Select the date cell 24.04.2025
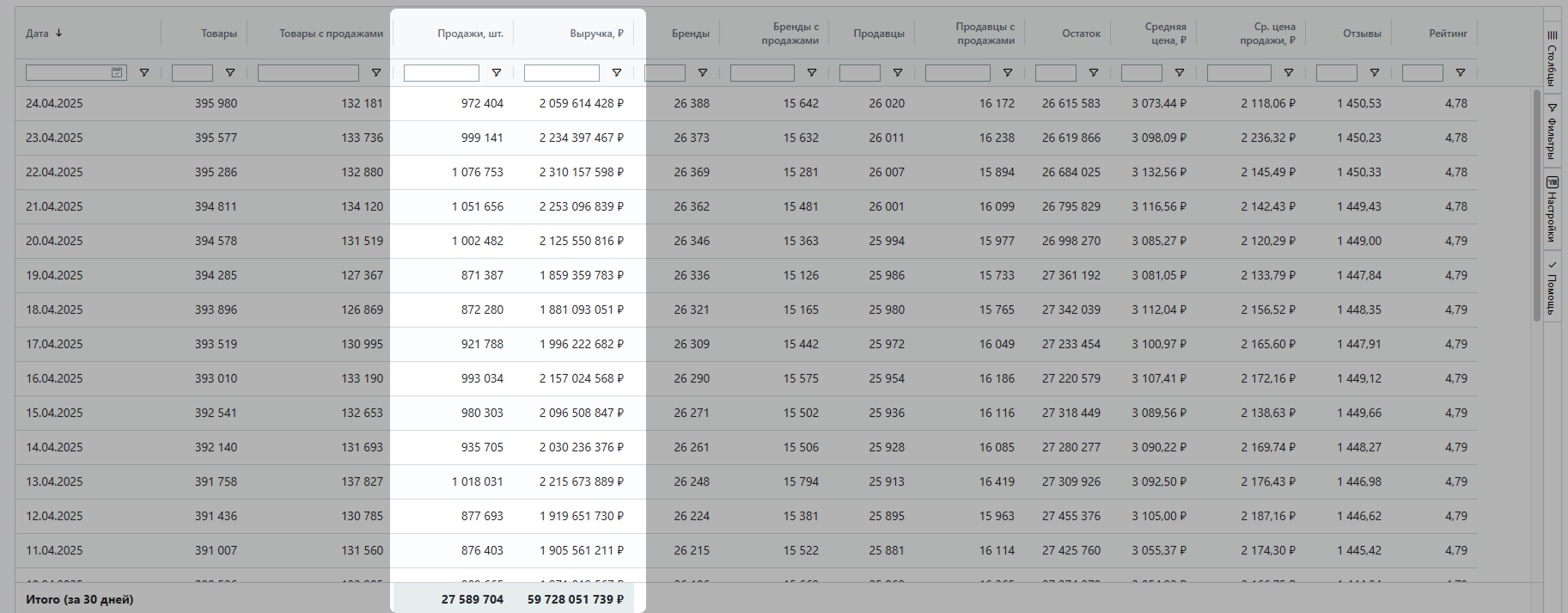This screenshot has height=613, width=1568. (x=54, y=103)
